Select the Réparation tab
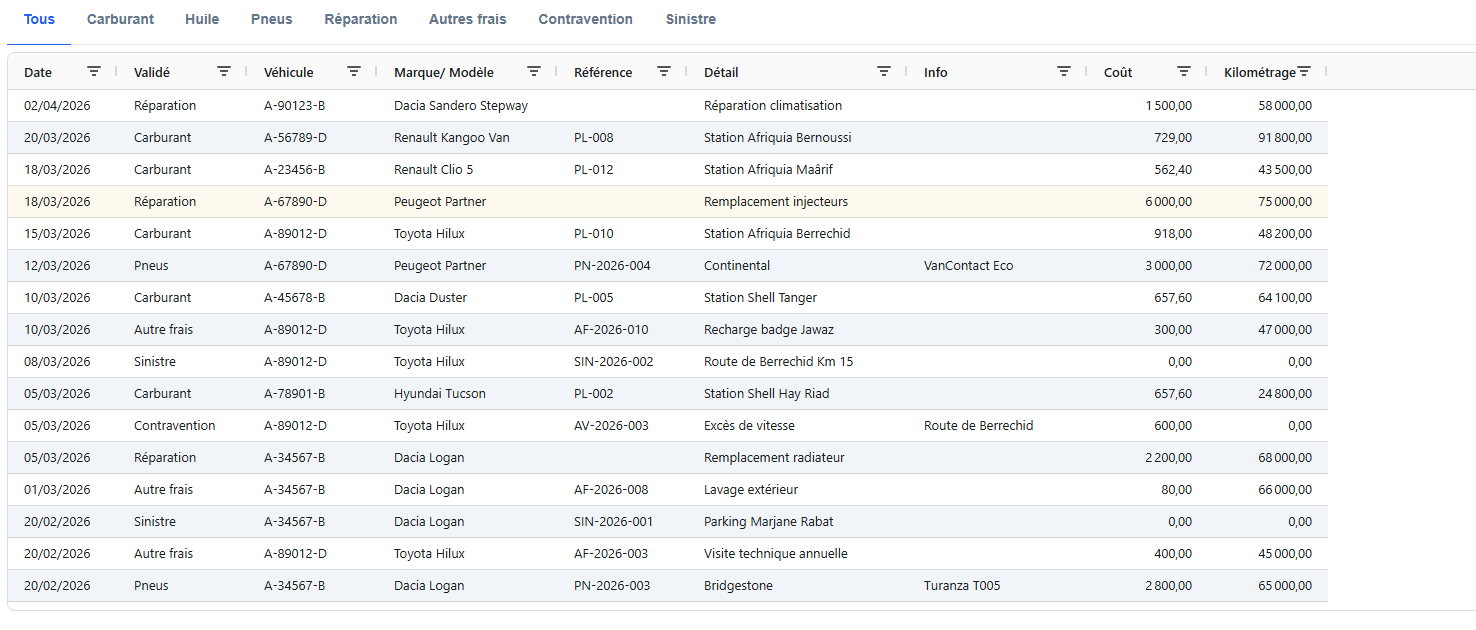 360,20
